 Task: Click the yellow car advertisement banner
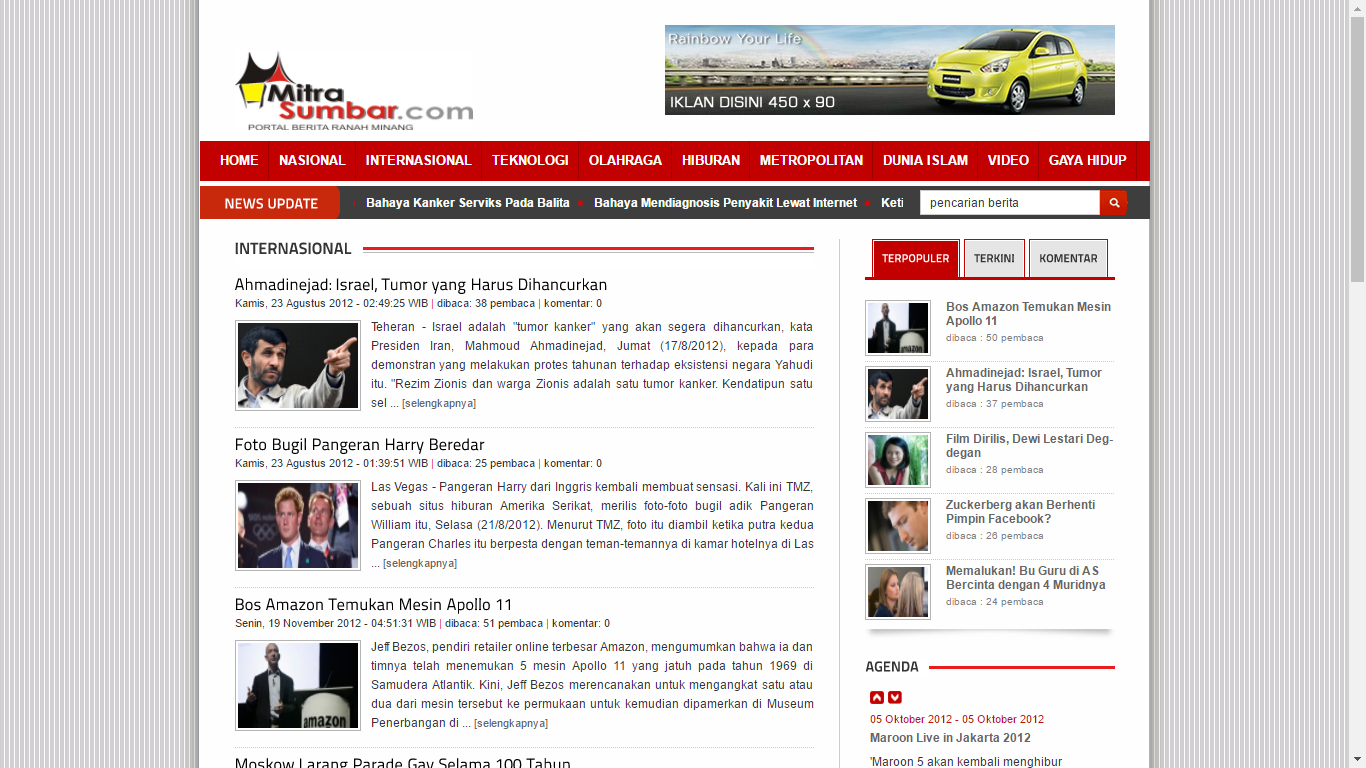889,70
